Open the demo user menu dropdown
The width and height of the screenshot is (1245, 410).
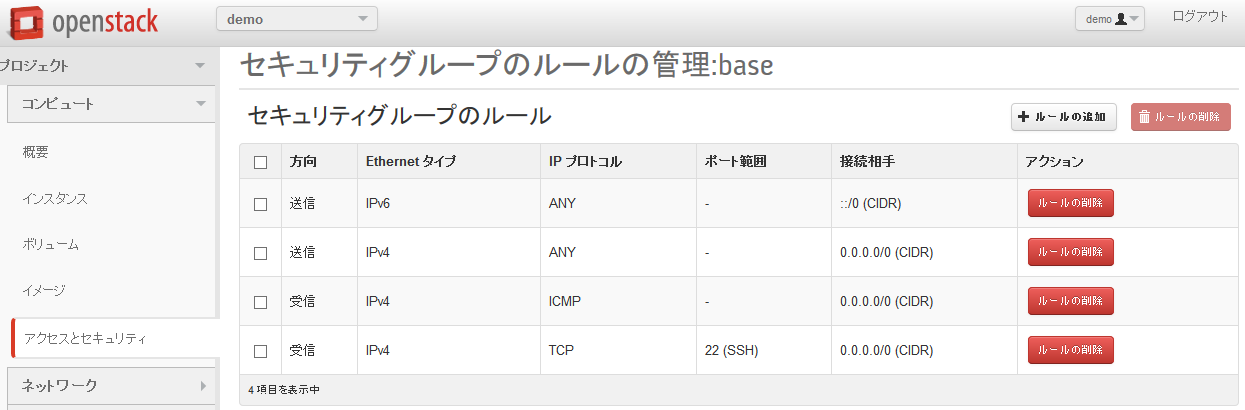1110,19
